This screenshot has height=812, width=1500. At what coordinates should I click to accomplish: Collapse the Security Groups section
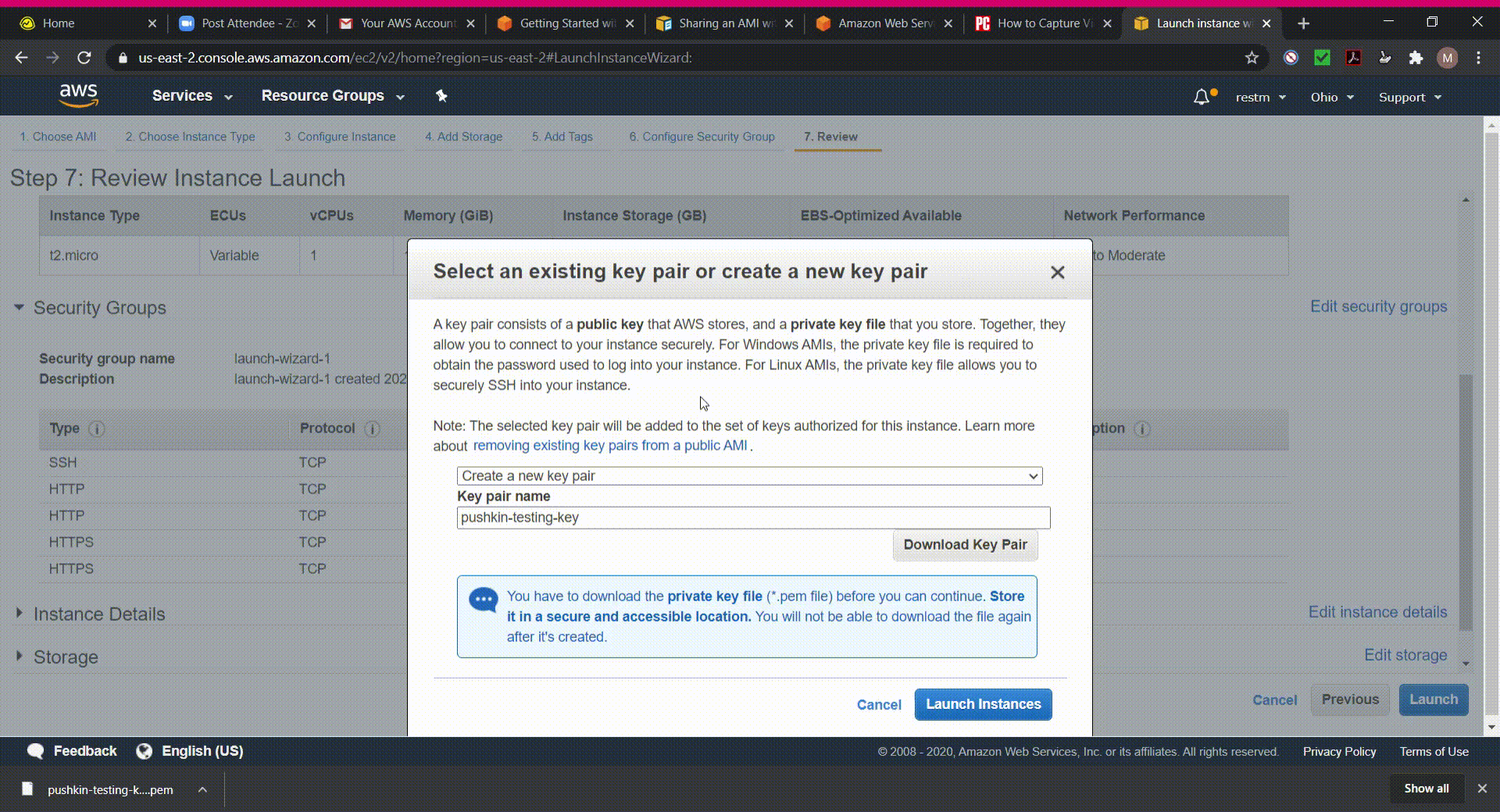pos(19,308)
